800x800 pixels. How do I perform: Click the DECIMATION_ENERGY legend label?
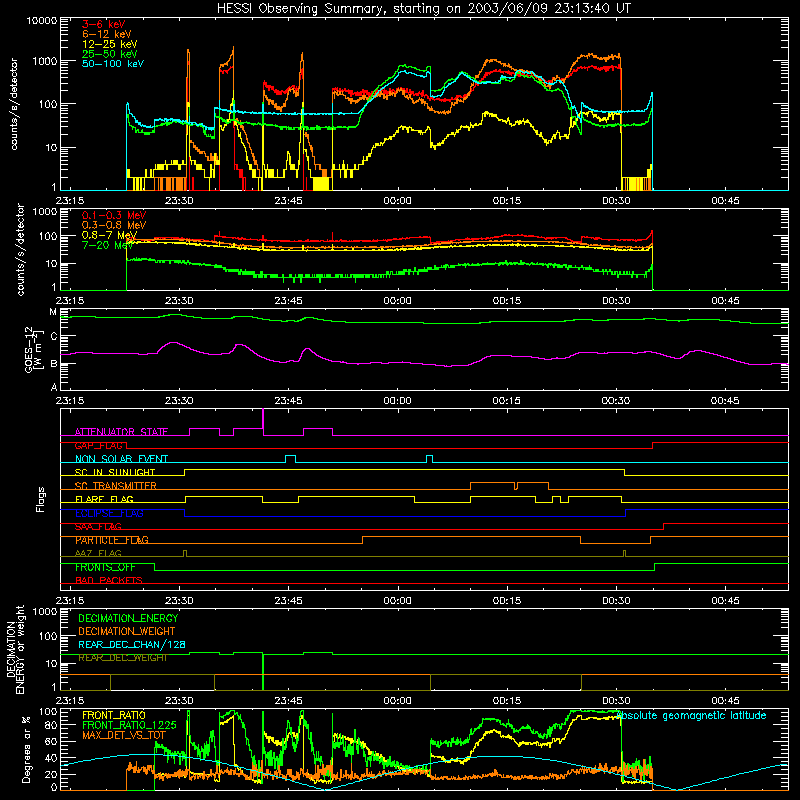[x=128, y=618]
